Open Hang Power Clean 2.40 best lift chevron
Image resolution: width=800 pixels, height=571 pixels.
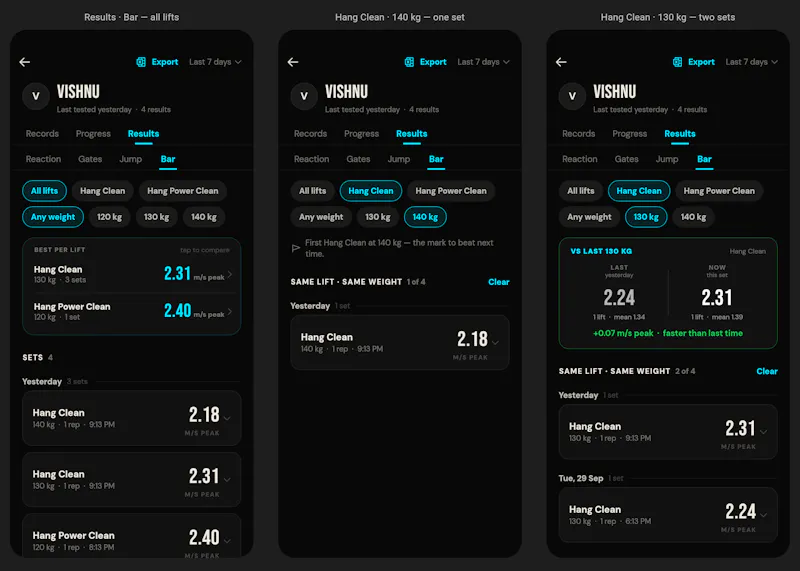(230, 311)
